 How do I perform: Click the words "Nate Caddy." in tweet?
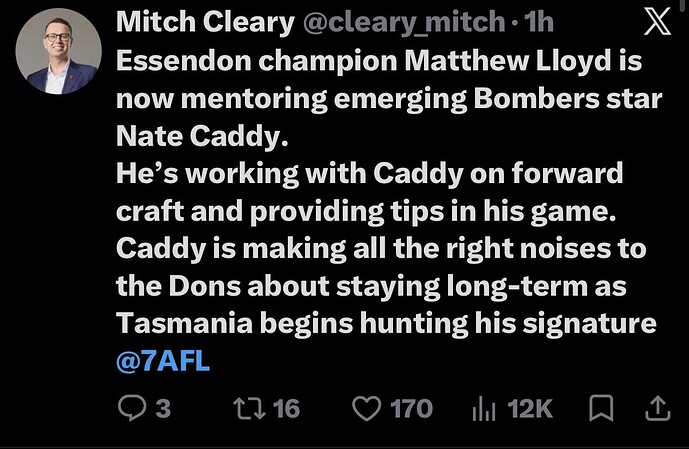click(x=203, y=136)
